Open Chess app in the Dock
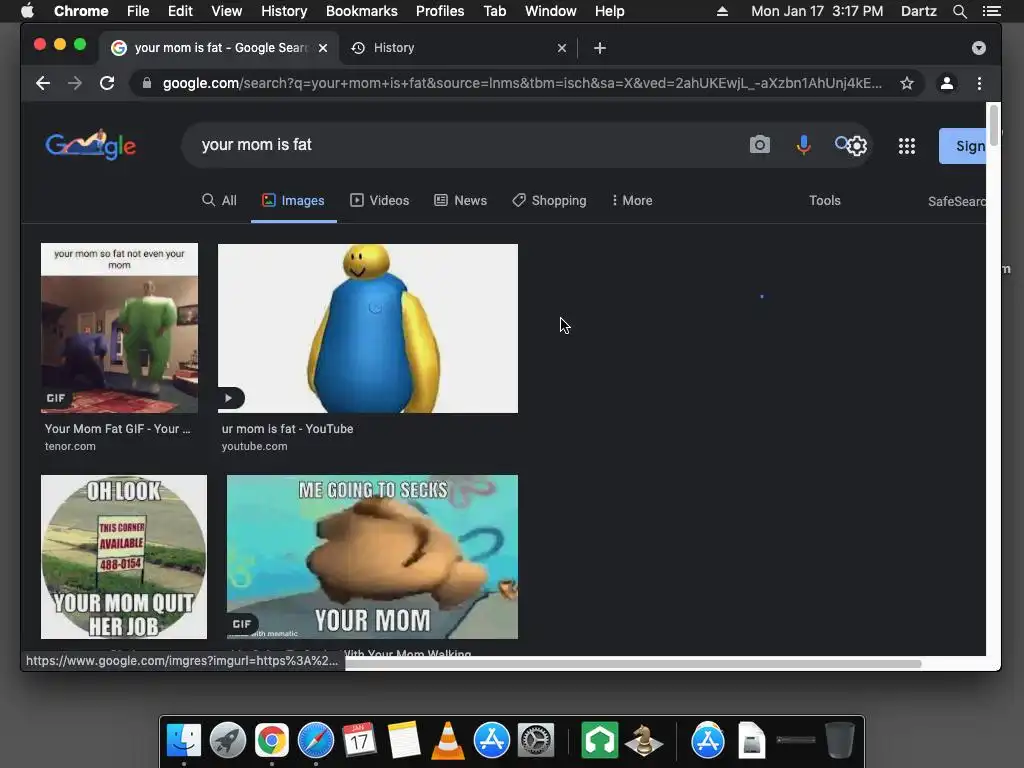This screenshot has height=768, width=1024. tap(643, 741)
